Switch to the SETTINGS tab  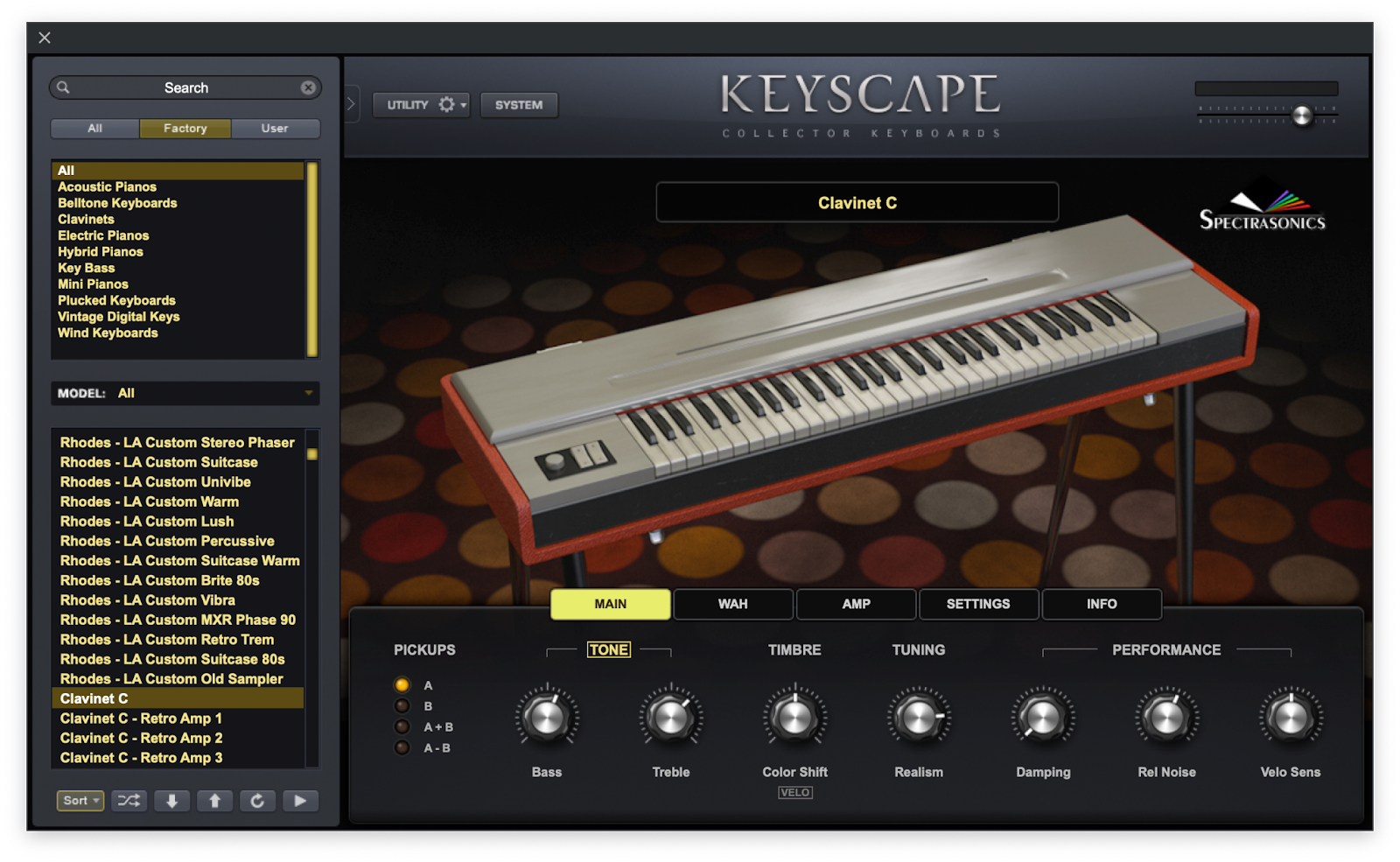[978, 604]
